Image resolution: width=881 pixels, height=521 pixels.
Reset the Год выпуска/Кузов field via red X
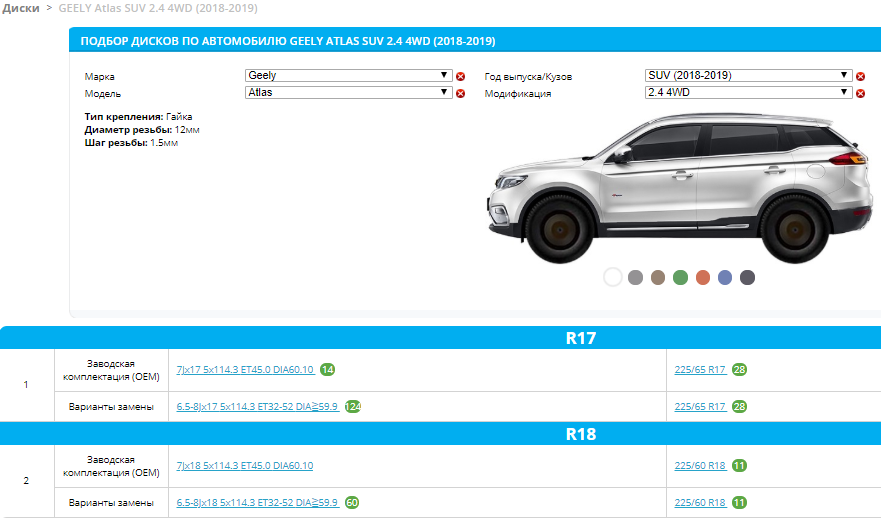pos(860,77)
